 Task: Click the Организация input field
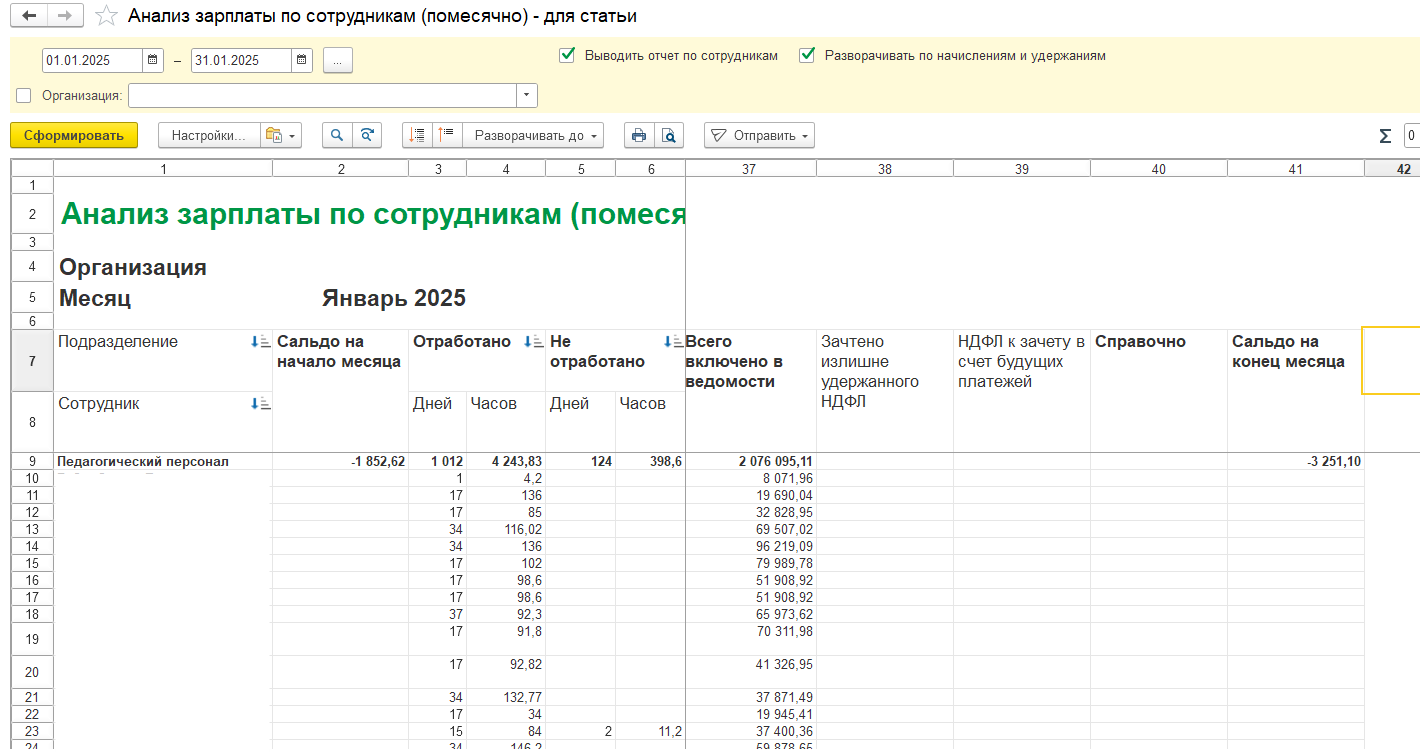pyautogui.click(x=322, y=95)
